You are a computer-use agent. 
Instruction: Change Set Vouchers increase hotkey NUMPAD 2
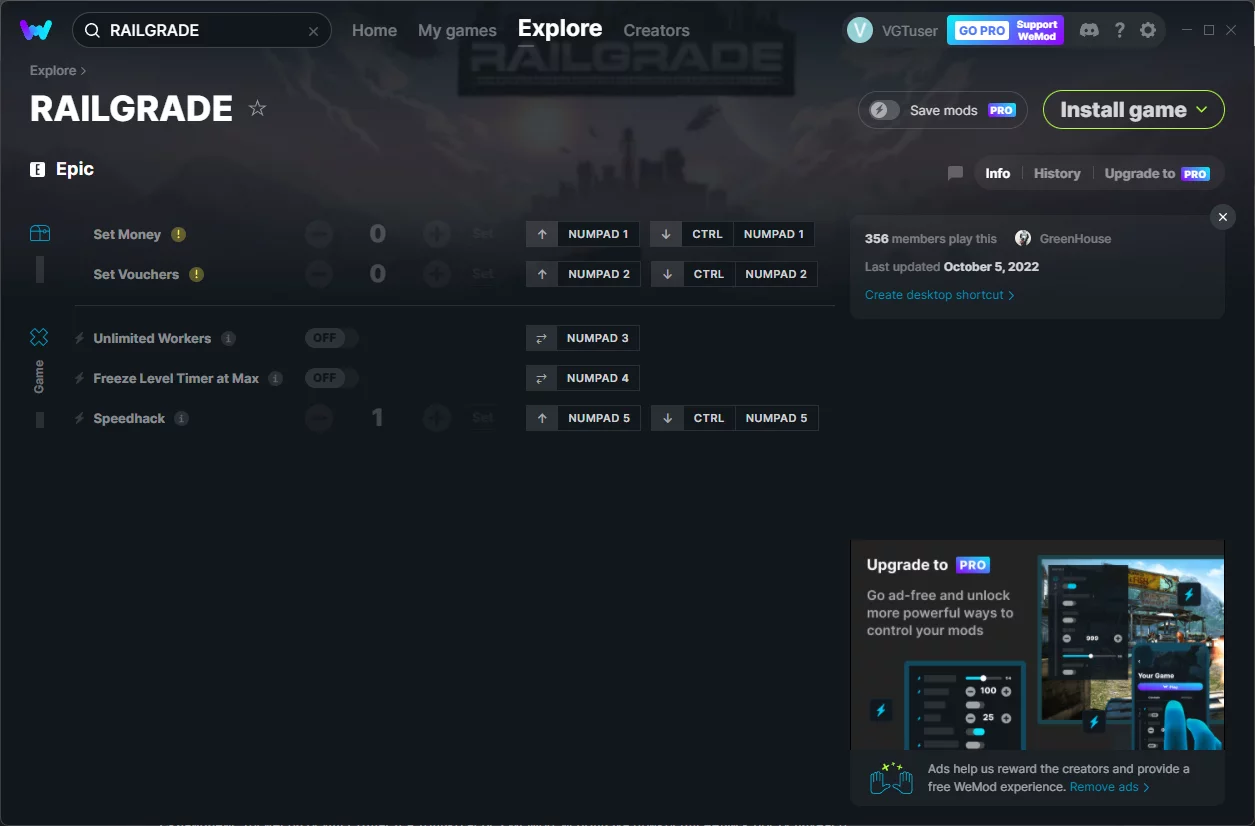583,274
